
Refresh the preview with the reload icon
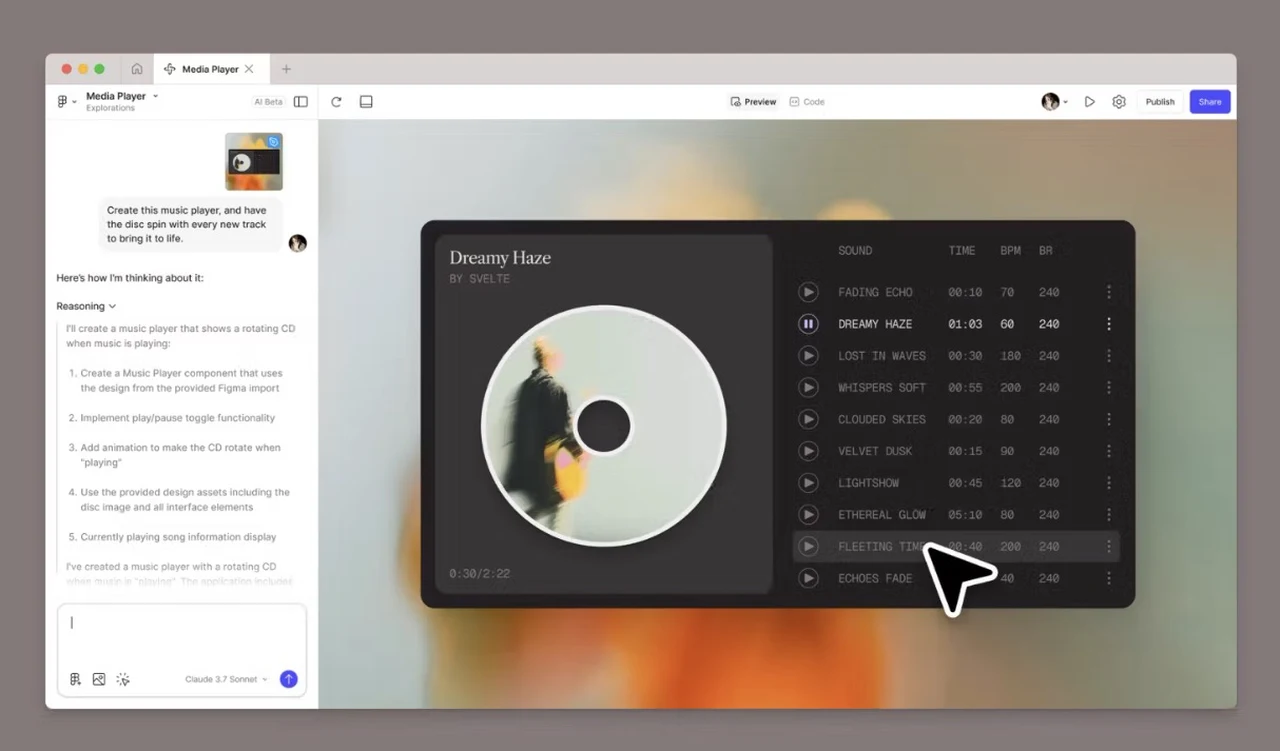[x=336, y=101]
